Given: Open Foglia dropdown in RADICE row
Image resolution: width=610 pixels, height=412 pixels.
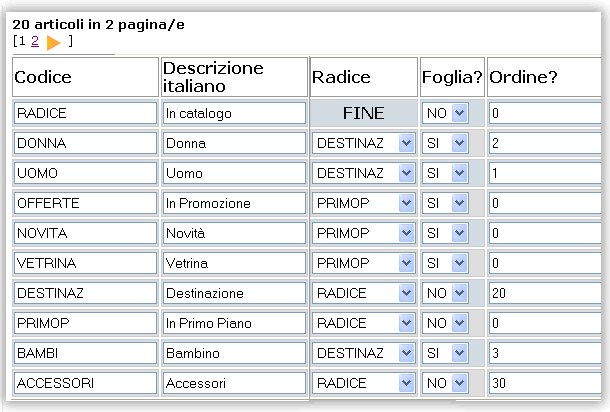Looking at the screenshot, I should 445,113.
